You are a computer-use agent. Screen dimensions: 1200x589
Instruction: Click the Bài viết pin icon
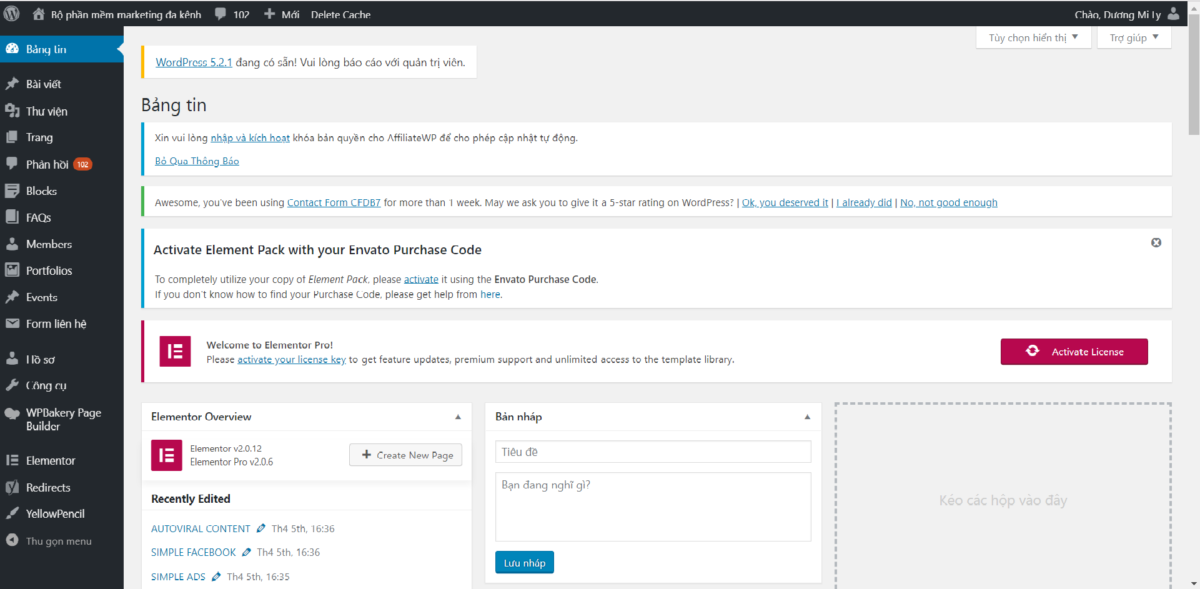click(x=12, y=84)
